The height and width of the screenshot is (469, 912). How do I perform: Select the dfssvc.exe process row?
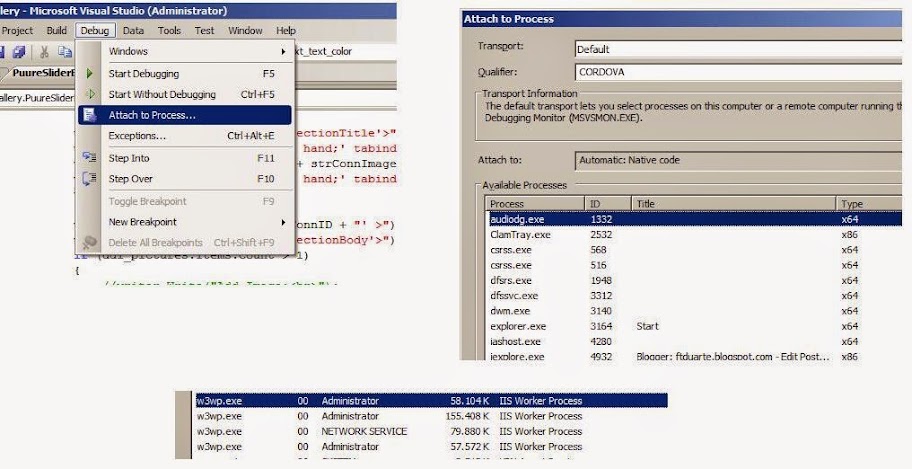[694, 296]
